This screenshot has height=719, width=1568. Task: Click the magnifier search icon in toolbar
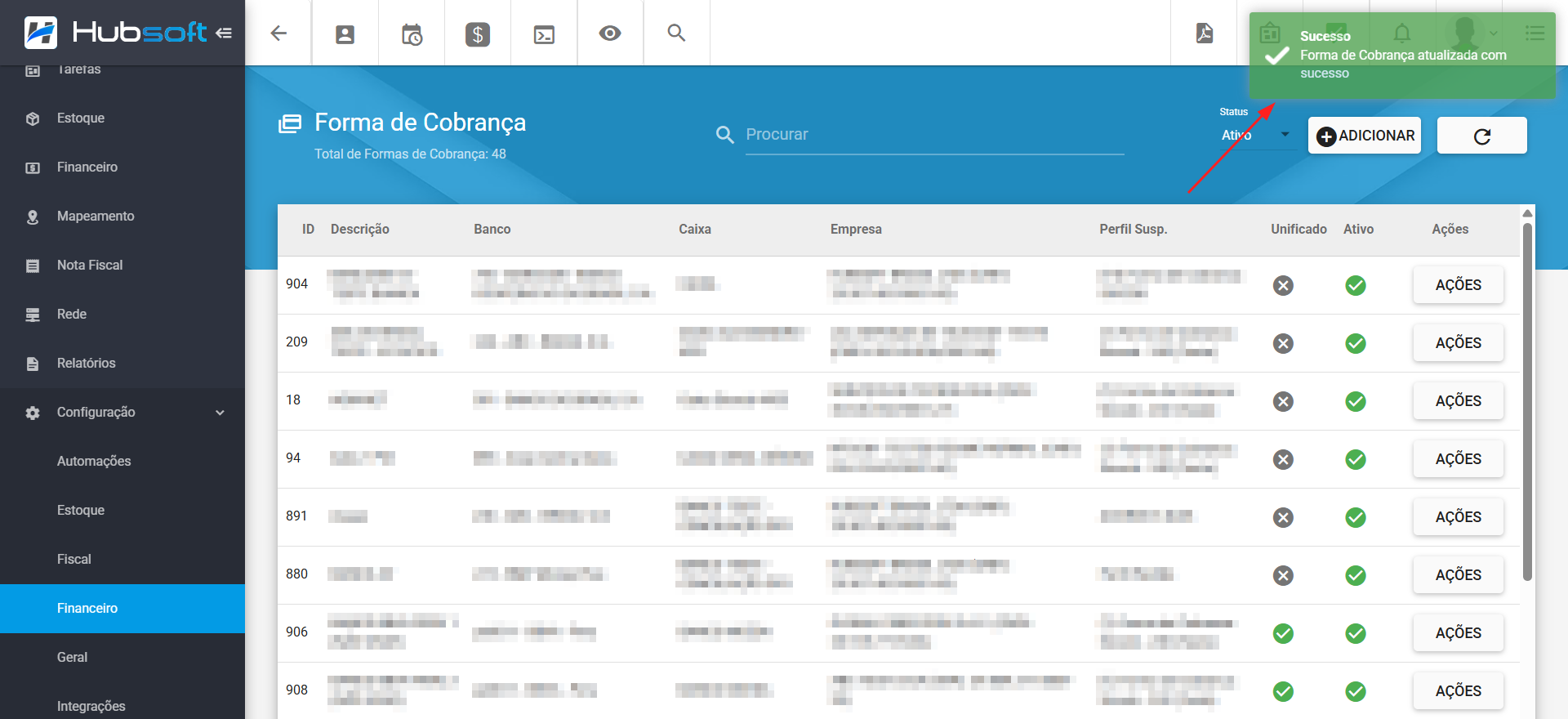[x=676, y=33]
